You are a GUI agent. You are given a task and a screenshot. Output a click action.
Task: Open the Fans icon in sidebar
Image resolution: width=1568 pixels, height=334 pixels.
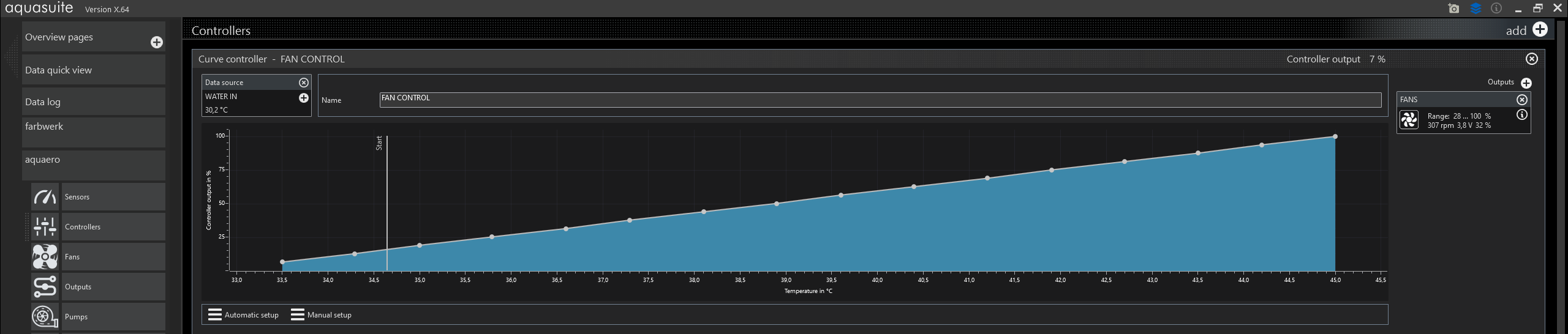pos(45,257)
